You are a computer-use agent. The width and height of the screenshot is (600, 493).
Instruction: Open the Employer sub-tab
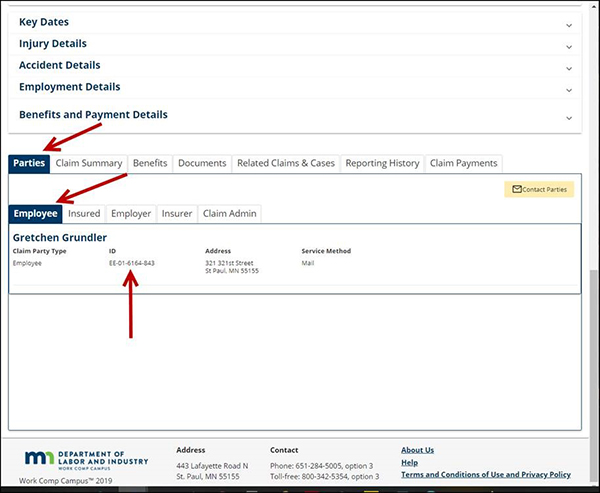(131, 213)
